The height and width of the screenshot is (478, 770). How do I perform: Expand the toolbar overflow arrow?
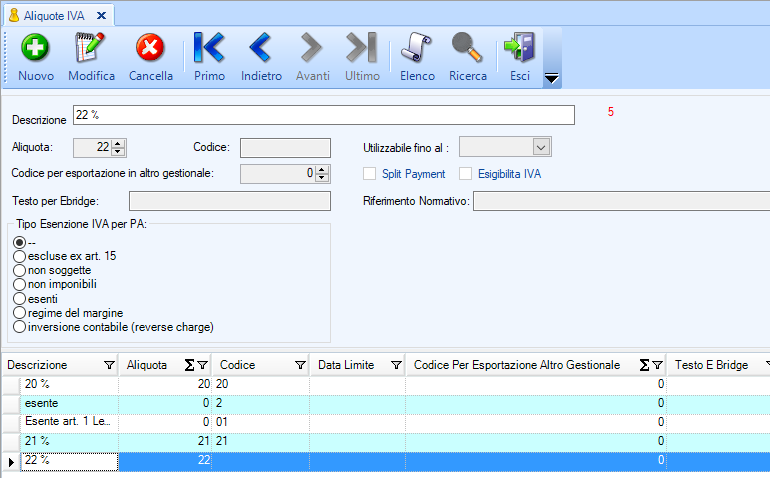(x=550, y=78)
